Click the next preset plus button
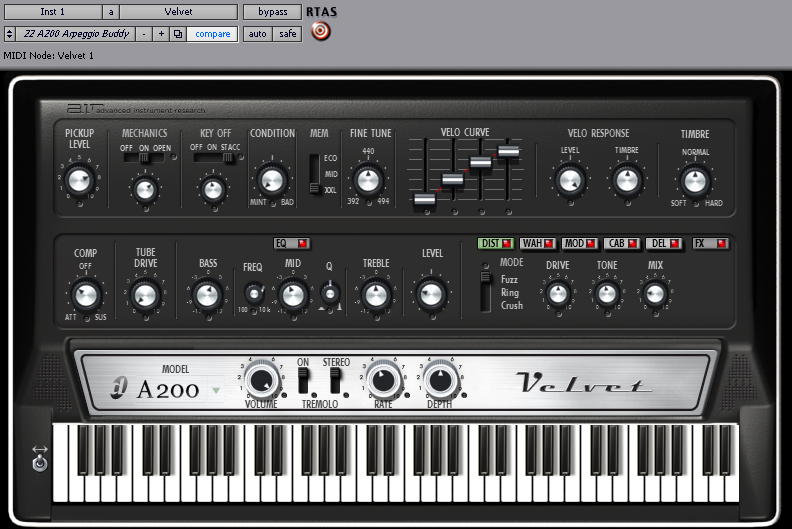Viewport: 792px width, 529px height. tap(161, 34)
